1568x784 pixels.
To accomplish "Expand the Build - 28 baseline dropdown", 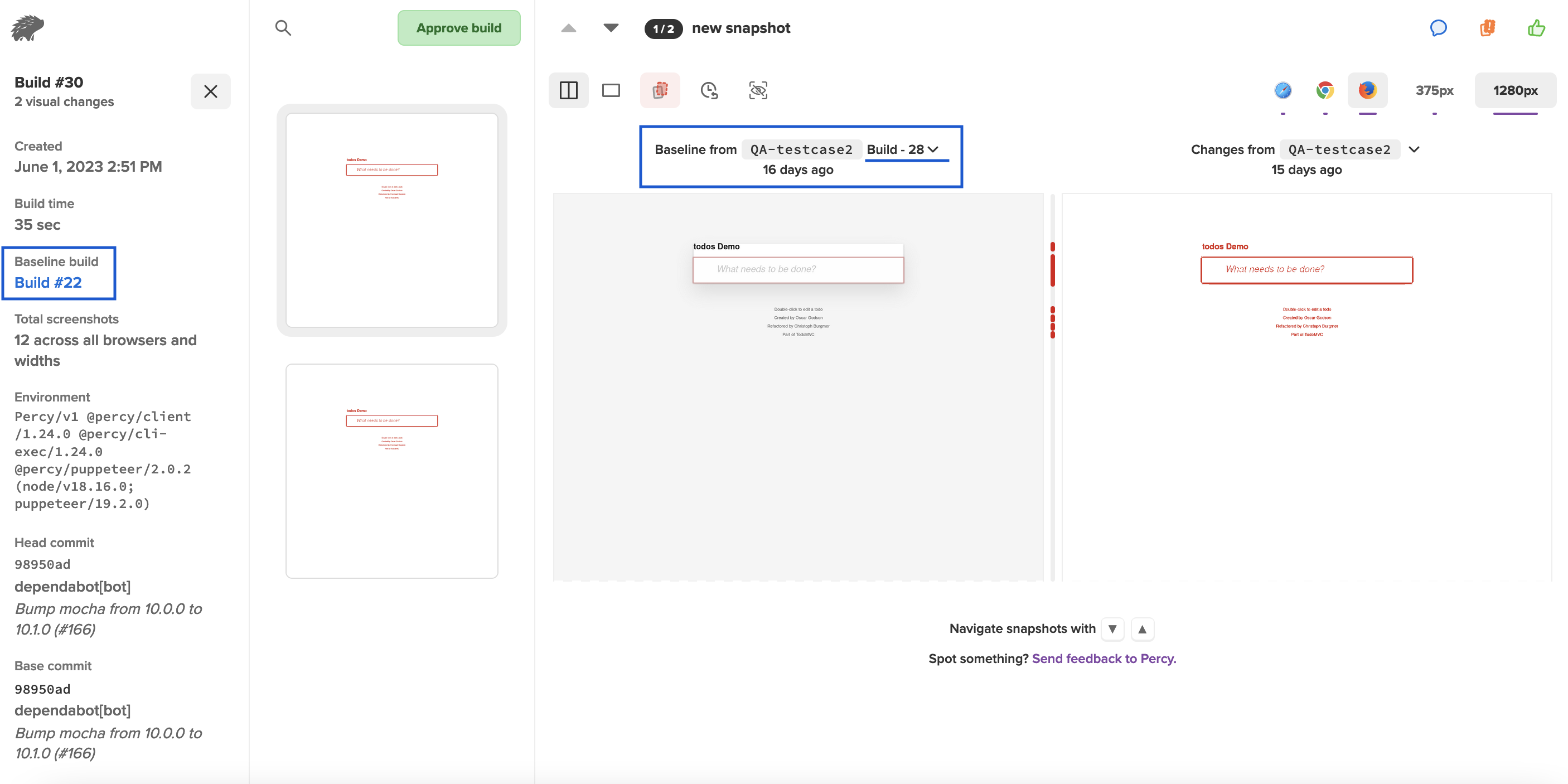I will coord(903,150).
